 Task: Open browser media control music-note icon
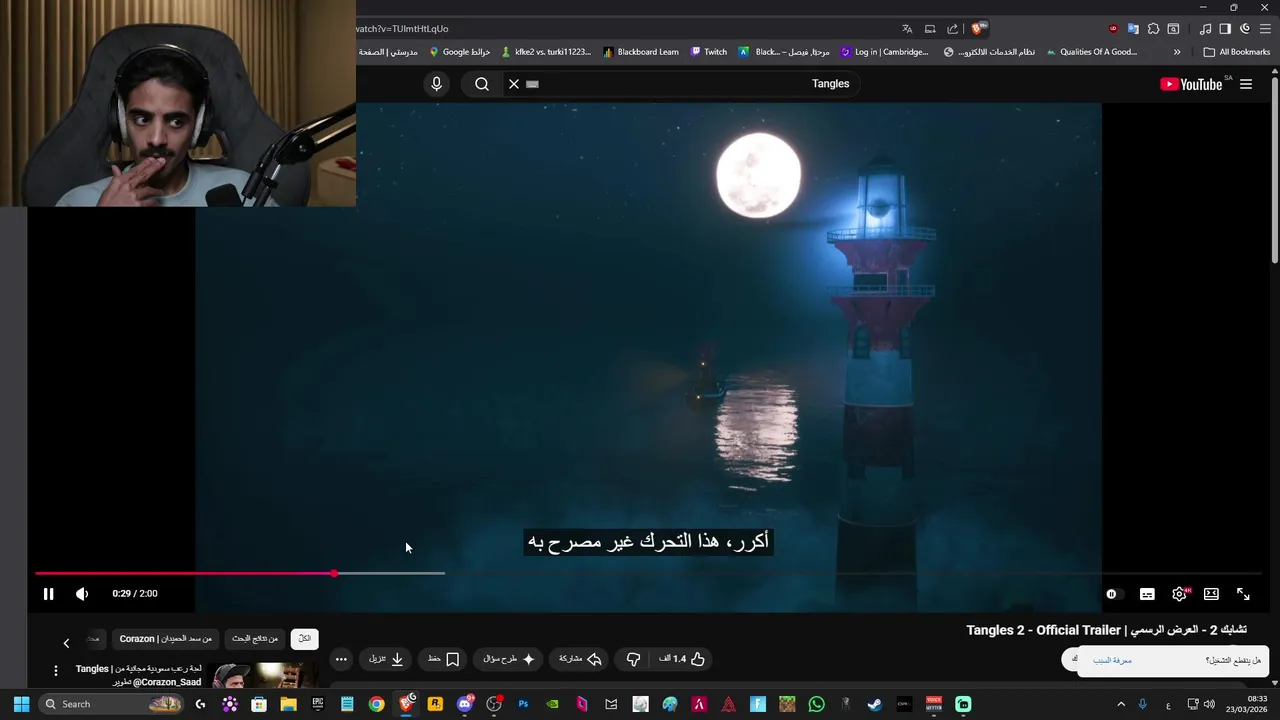(x=1205, y=29)
